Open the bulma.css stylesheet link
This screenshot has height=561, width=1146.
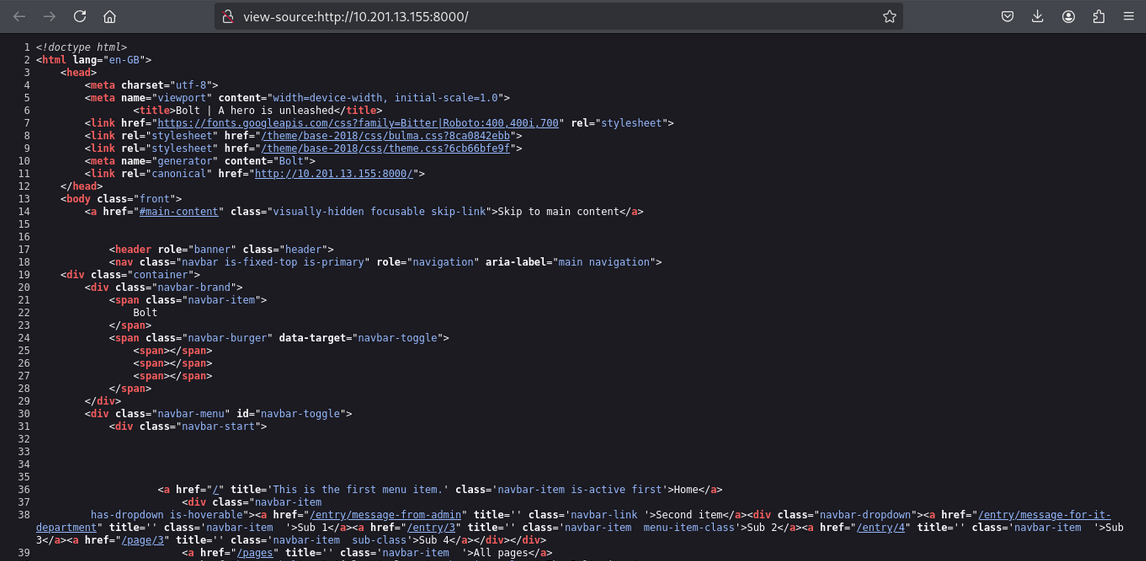[x=386, y=136]
